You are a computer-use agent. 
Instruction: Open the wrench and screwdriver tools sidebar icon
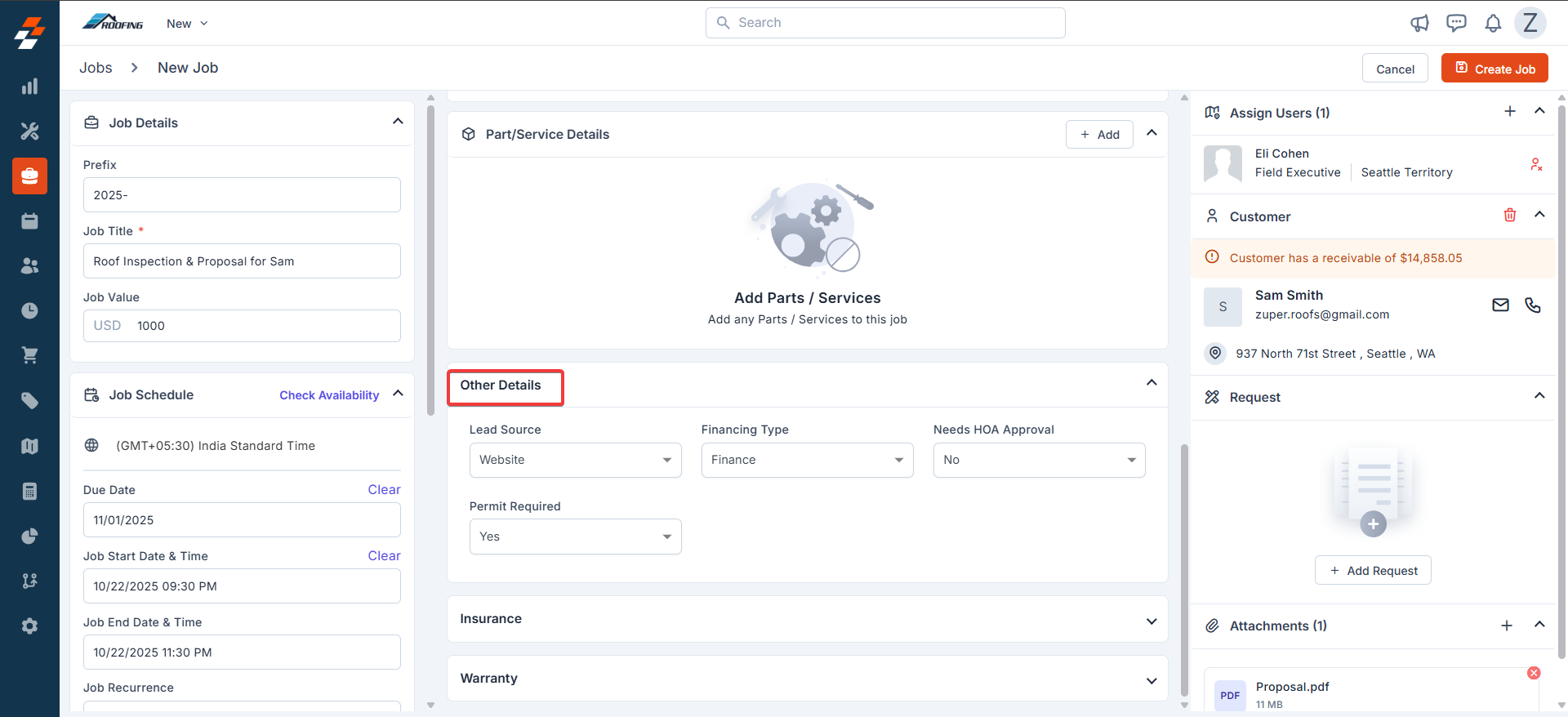tap(29, 131)
